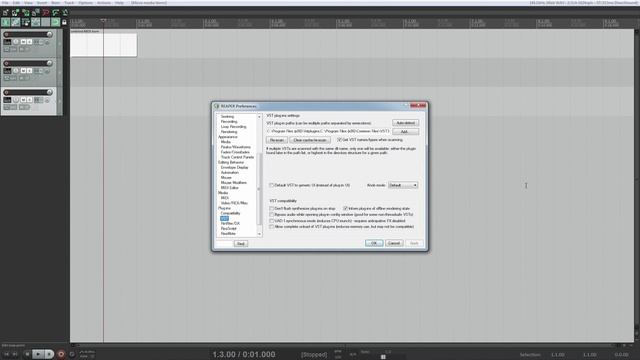The image size is (640, 360).
Task: Select Editing Behavior in the preferences tree
Action: (x=231, y=162)
